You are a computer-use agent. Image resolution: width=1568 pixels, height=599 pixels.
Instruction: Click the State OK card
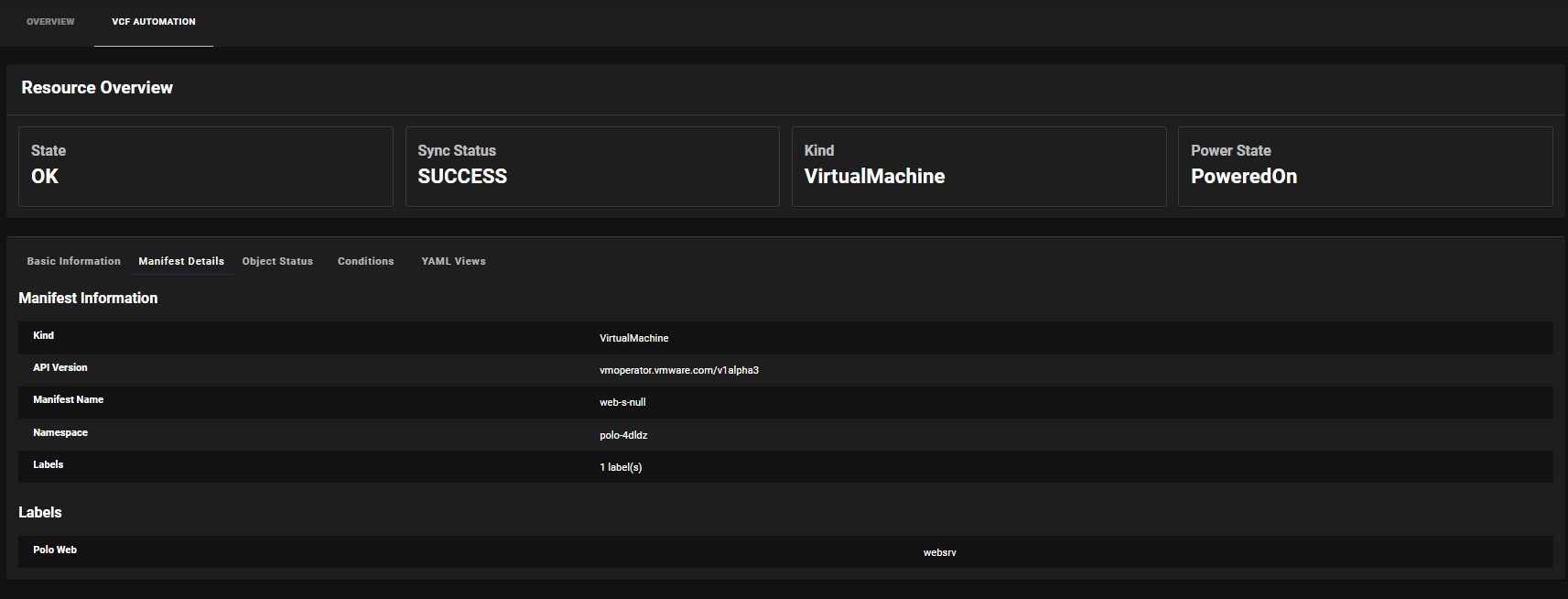pyautogui.click(x=206, y=167)
